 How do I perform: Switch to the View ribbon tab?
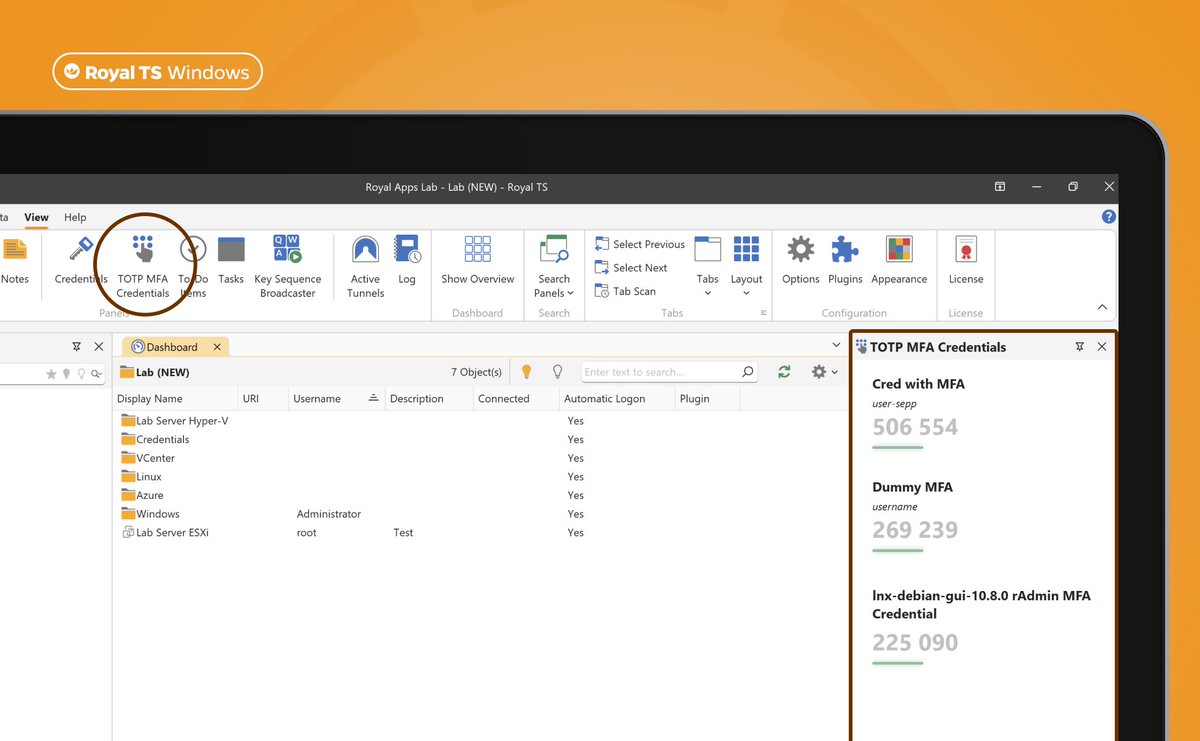(x=36, y=217)
